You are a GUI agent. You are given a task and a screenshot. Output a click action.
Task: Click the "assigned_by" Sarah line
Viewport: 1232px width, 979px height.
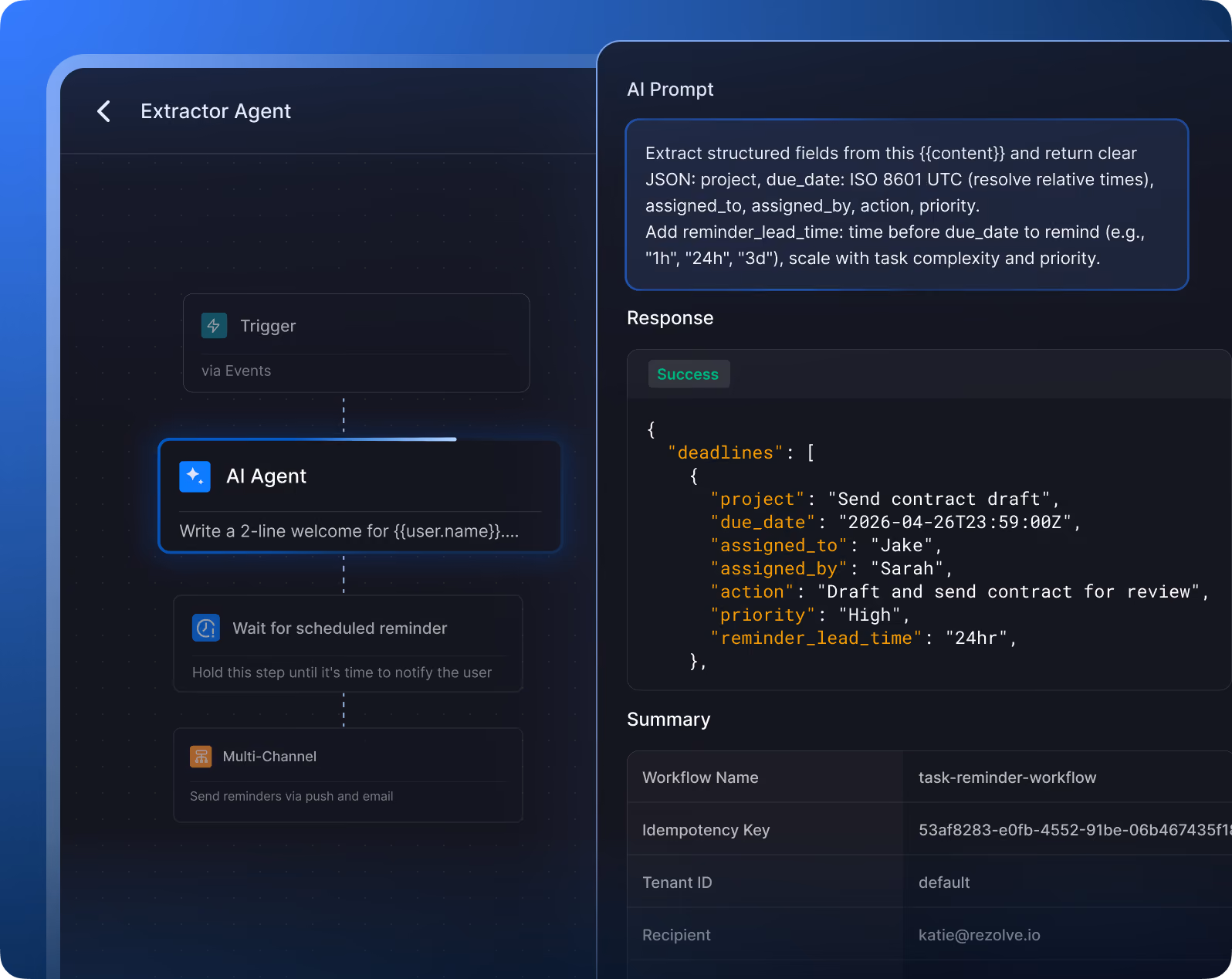(831, 568)
